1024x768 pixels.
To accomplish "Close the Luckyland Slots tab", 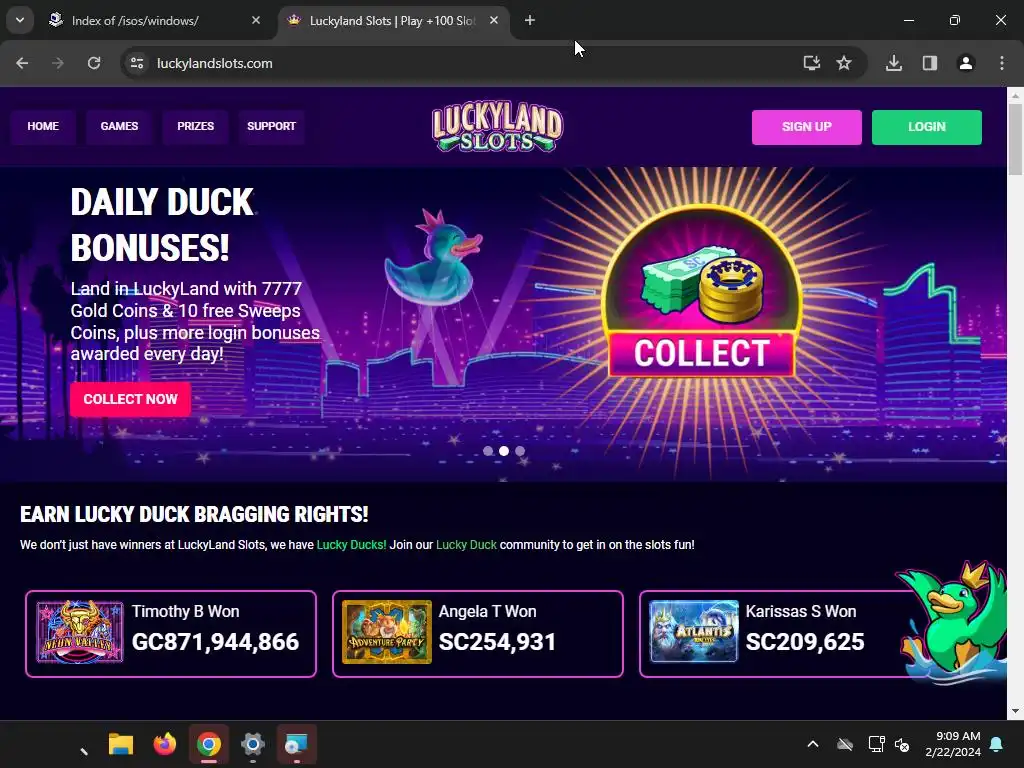I will pos(494,21).
